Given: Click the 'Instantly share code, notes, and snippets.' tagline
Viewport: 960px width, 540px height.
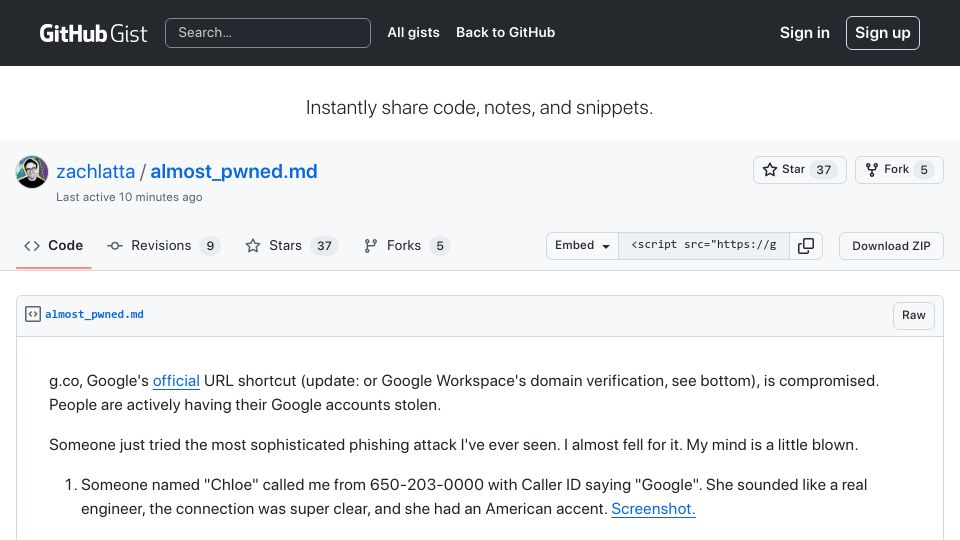Looking at the screenshot, I should 479,108.
